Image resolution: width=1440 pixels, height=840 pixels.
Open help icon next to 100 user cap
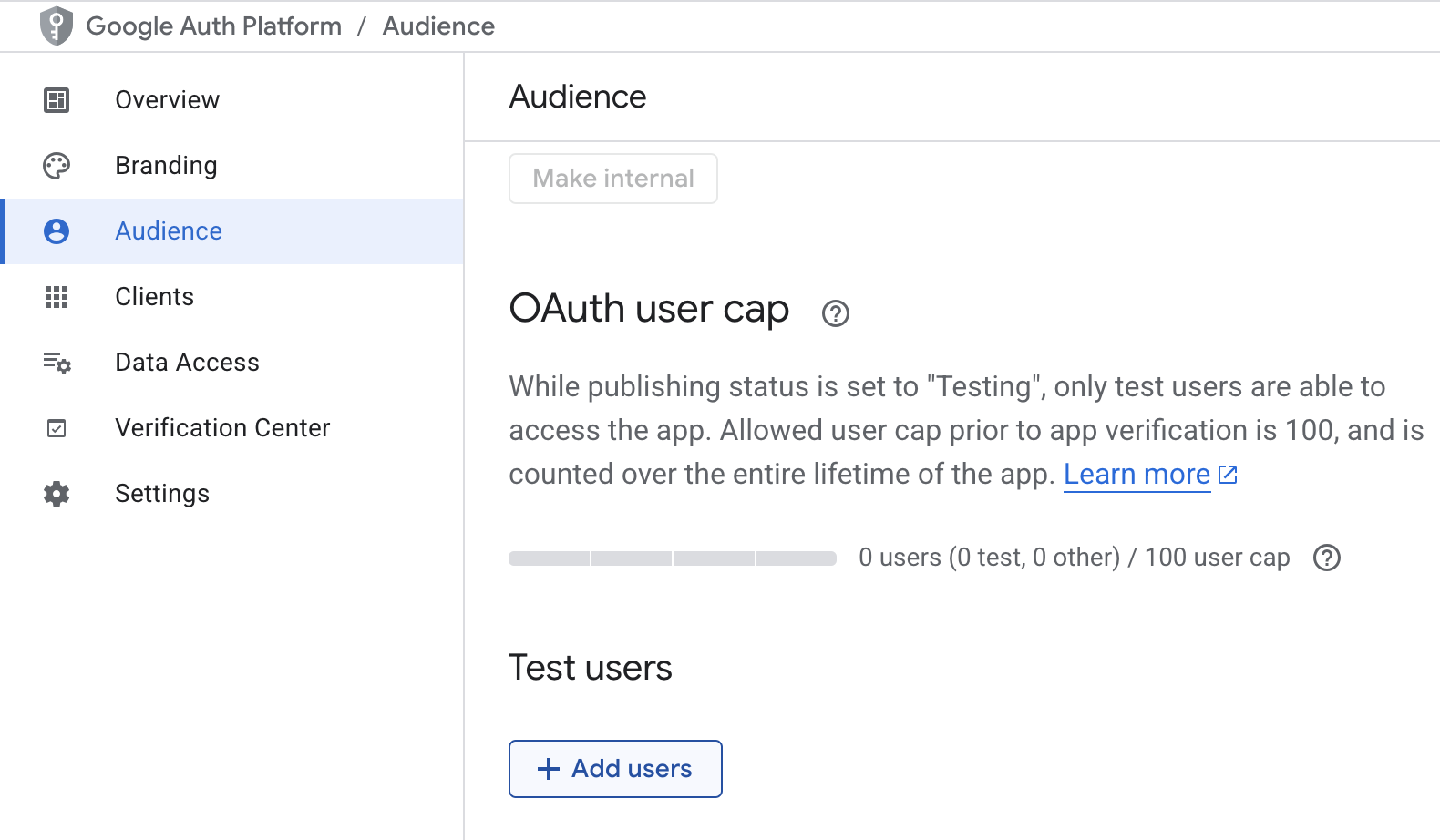tap(1327, 558)
